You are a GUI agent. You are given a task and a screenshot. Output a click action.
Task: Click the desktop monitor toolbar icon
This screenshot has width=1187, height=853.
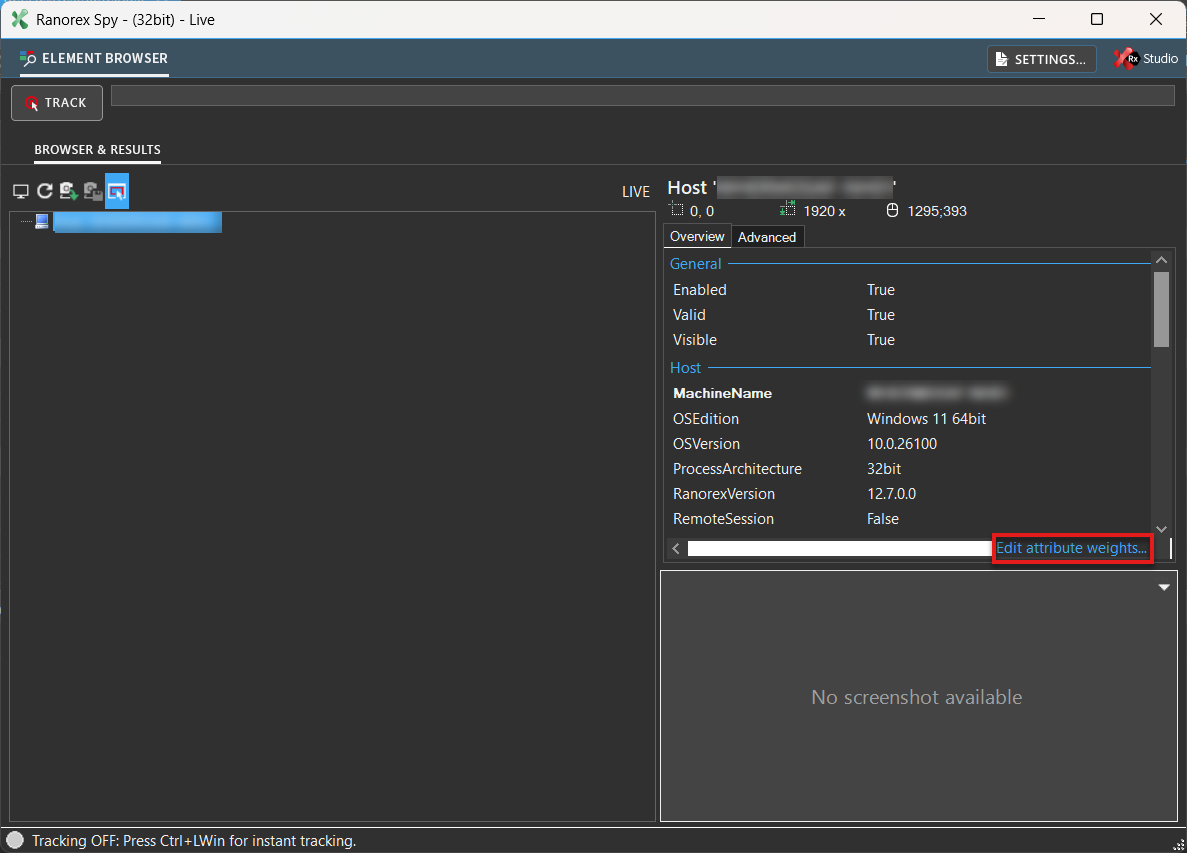point(21,191)
